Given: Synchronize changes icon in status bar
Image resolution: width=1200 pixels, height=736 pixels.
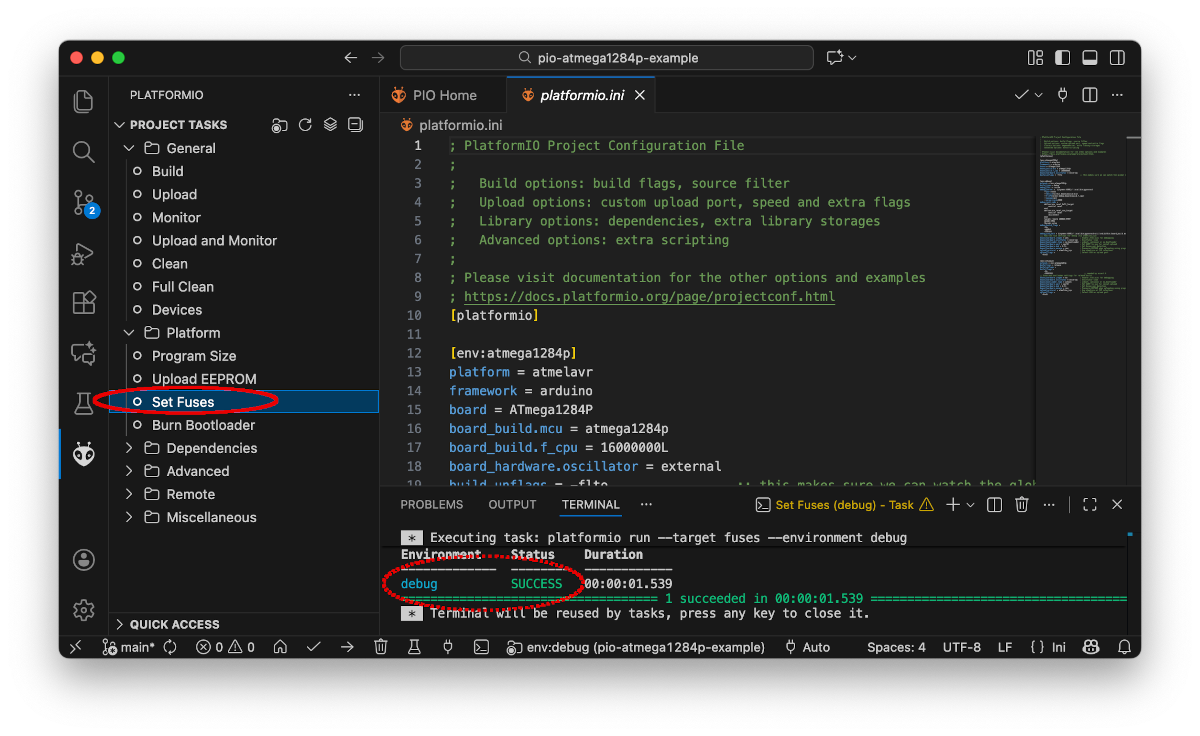Looking at the screenshot, I should click(x=170, y=647).
